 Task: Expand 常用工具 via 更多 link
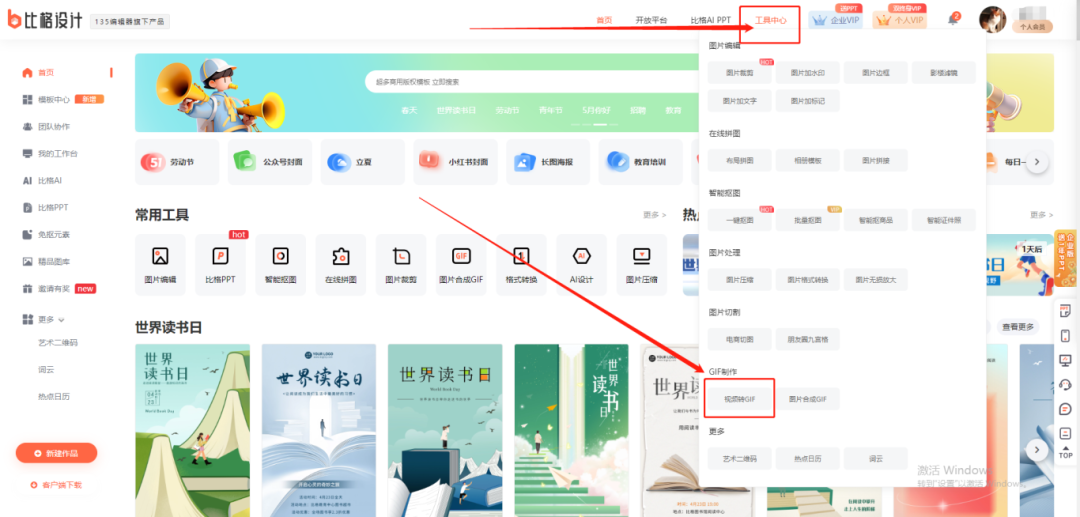click(x=654, y=215)
